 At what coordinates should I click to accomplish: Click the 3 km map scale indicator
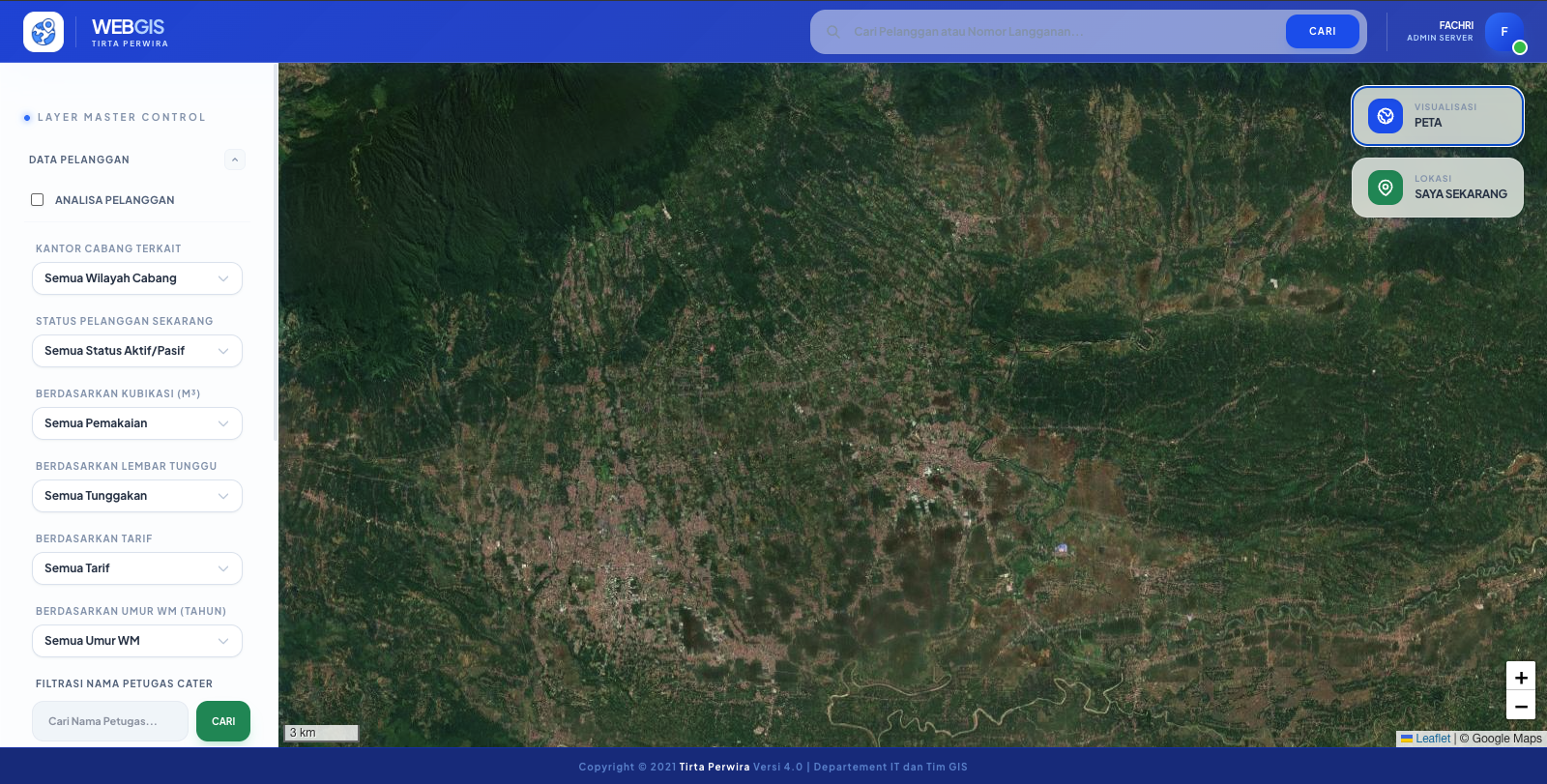(x=321, y=733)
